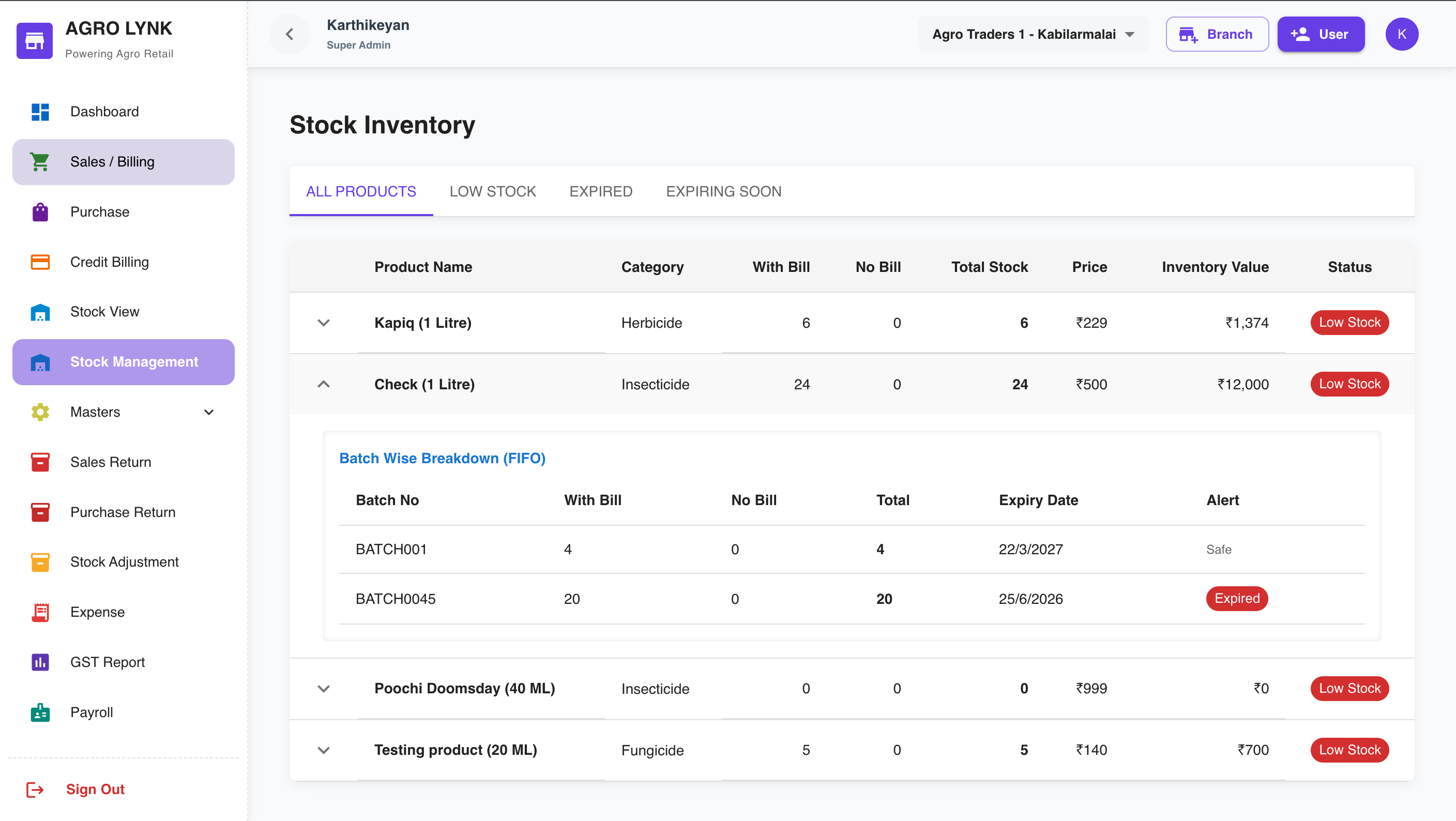Collapse the Check (1 Litre) row
1456x821 pixels.
[x=323, y=385]
